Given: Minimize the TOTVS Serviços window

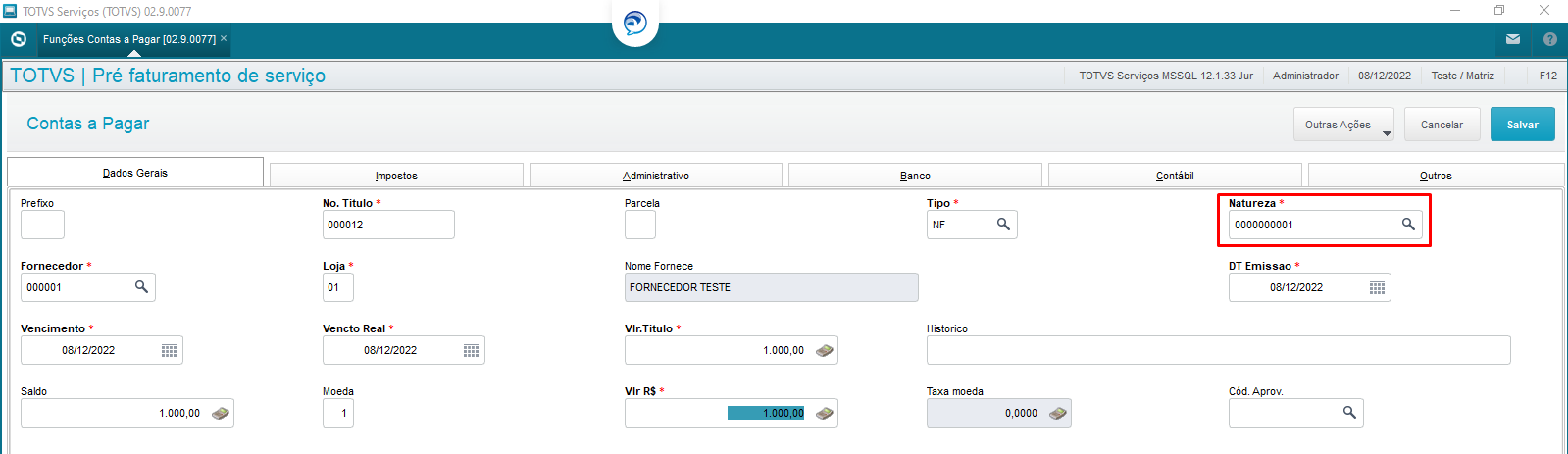Looking at the screenshot, I should click(x=1455, y=11).
